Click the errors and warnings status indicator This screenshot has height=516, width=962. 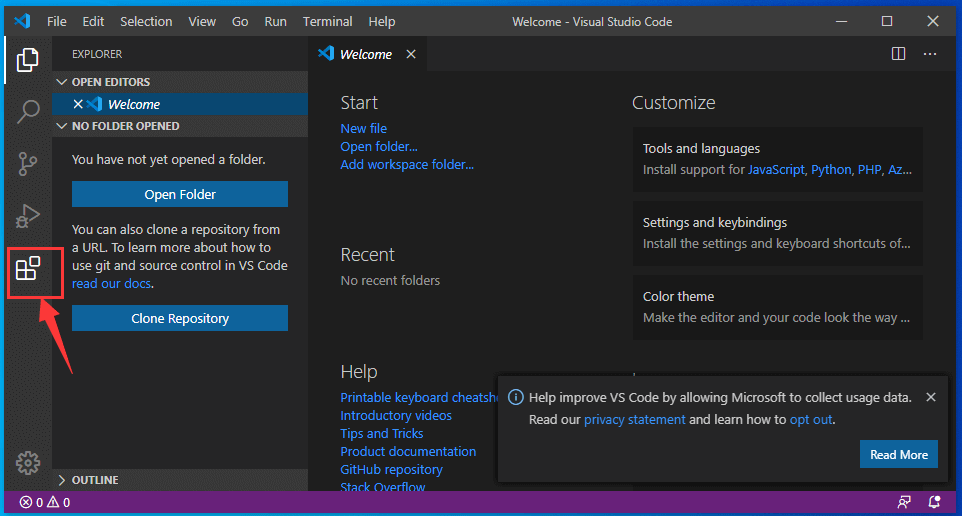(45, 503)
